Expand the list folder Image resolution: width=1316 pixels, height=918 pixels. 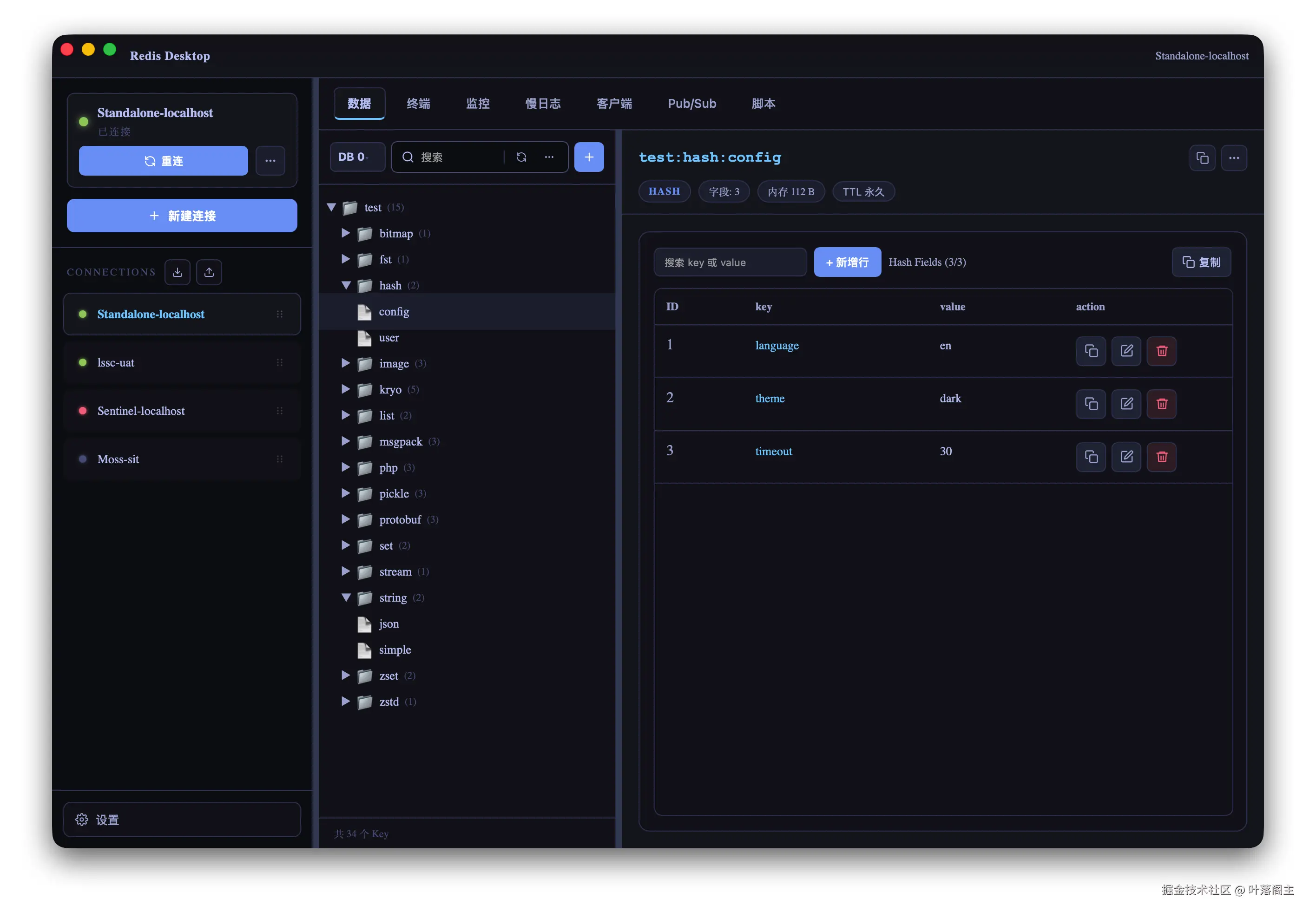coord(346,415)
